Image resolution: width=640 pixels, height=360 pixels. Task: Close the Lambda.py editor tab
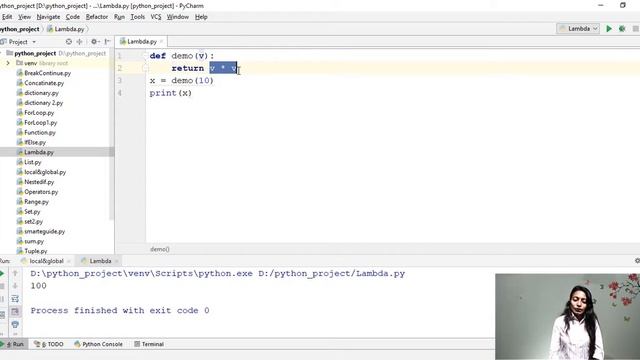tap(162, 42)
